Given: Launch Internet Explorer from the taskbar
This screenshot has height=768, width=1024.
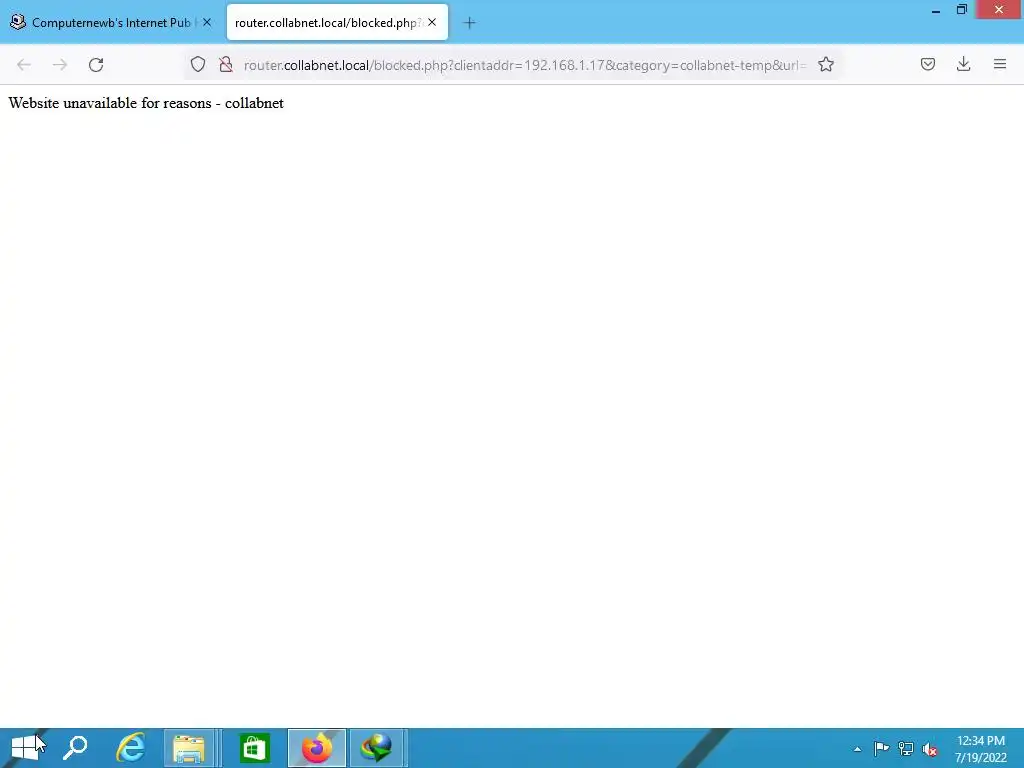Looking at the screenshot, I should coord(130,748).
